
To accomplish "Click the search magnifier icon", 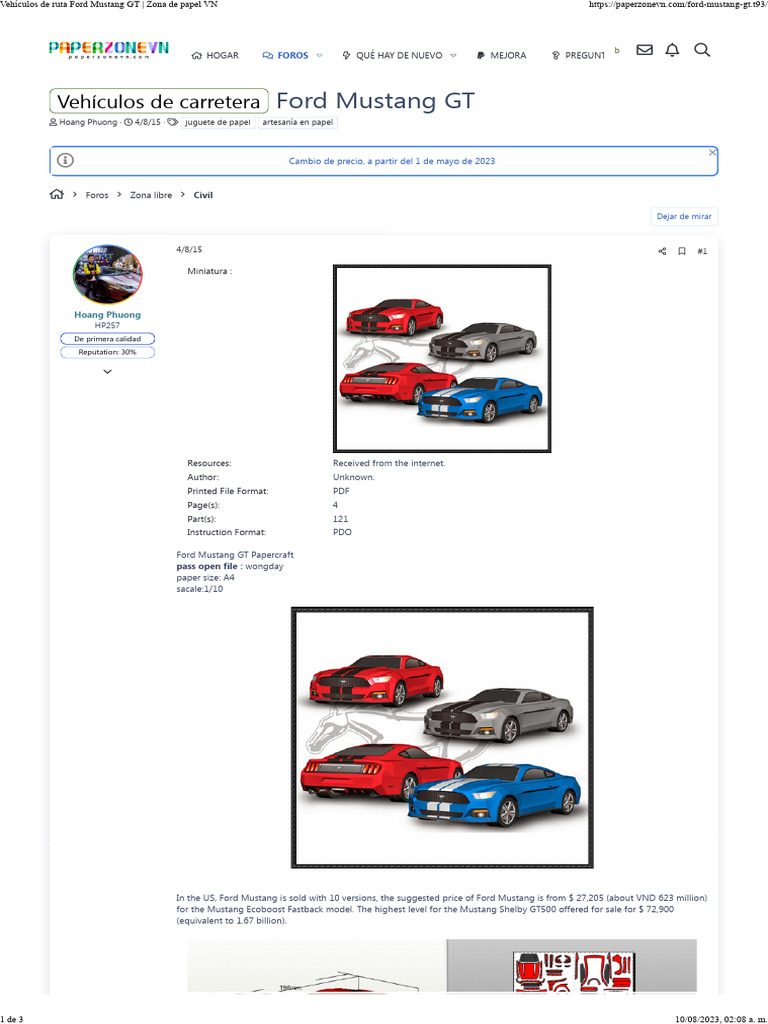I will tap(702, 50).
